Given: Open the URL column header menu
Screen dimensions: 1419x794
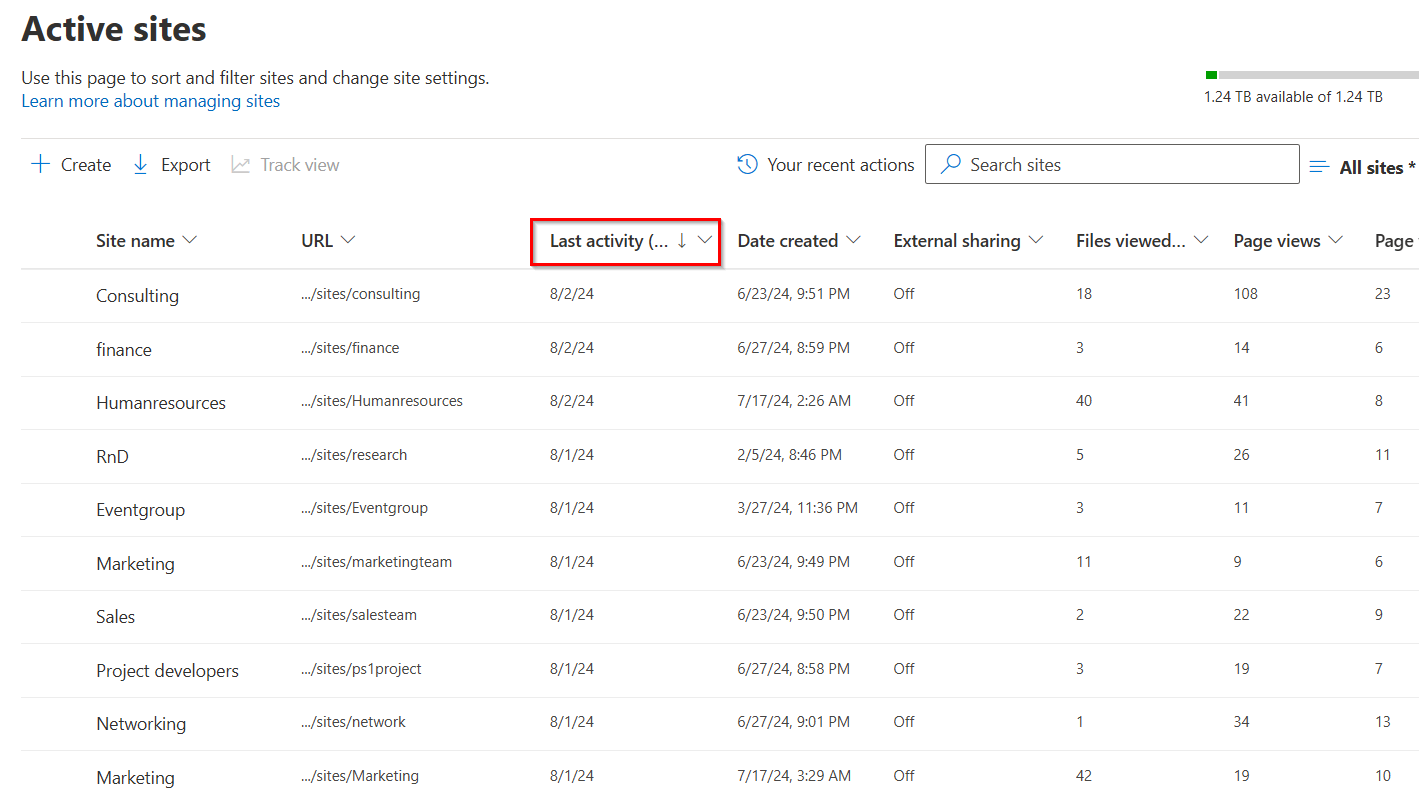Looking at the screenshot, I should pyautogui.click(x=348, y=240).
